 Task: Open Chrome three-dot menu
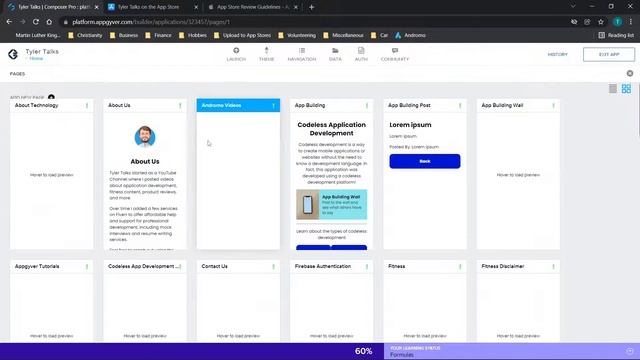coord(631,22)
